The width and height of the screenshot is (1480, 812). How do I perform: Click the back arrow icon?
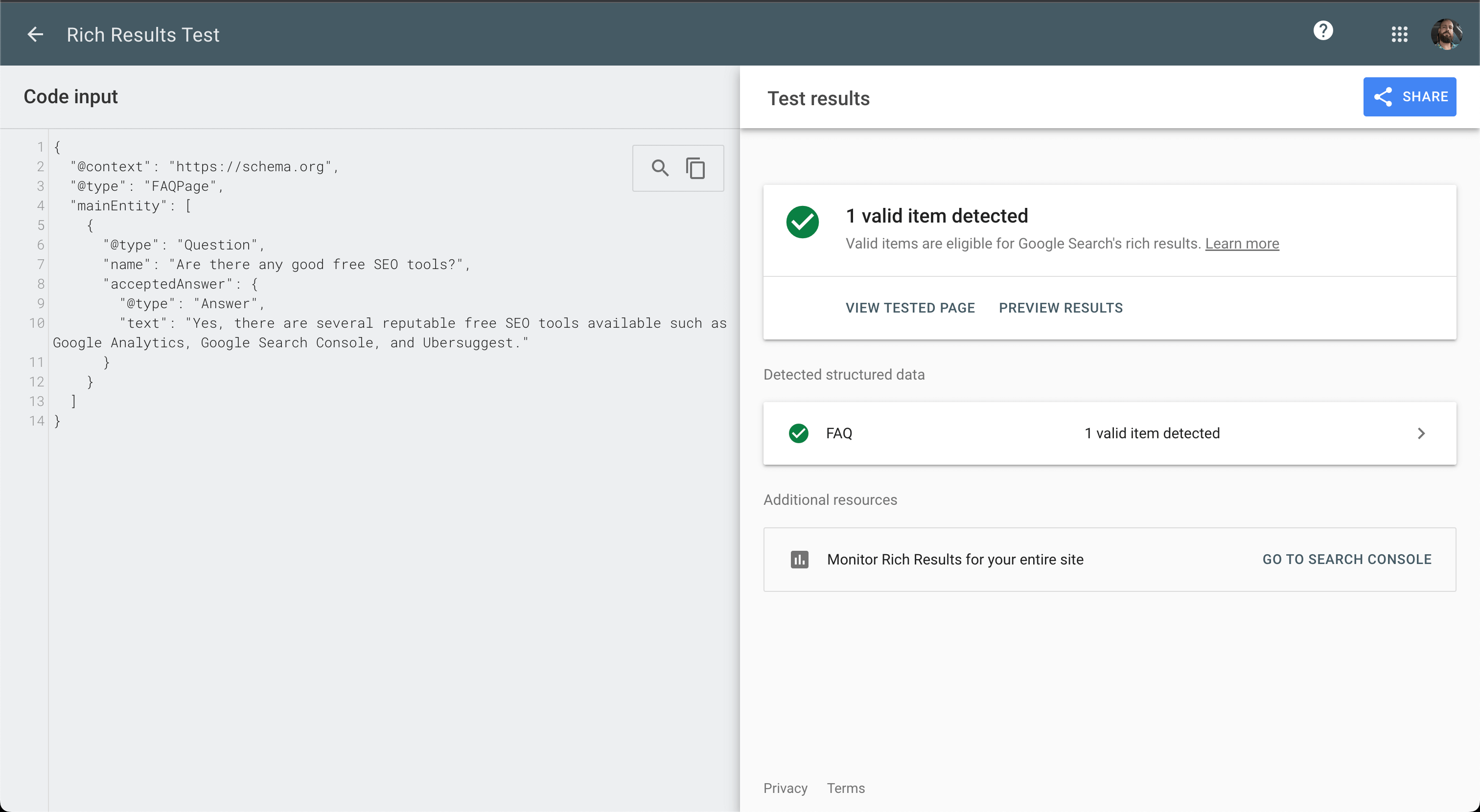(36, 34)
